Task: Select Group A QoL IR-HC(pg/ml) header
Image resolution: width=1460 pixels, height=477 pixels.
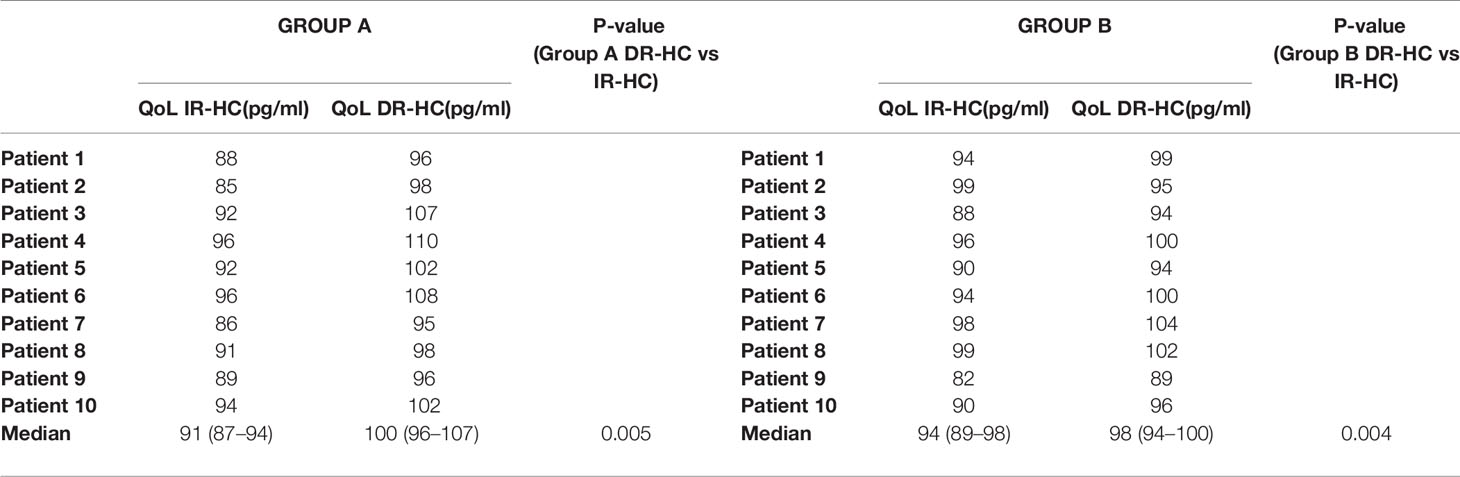Action: [x=224, y=109]
